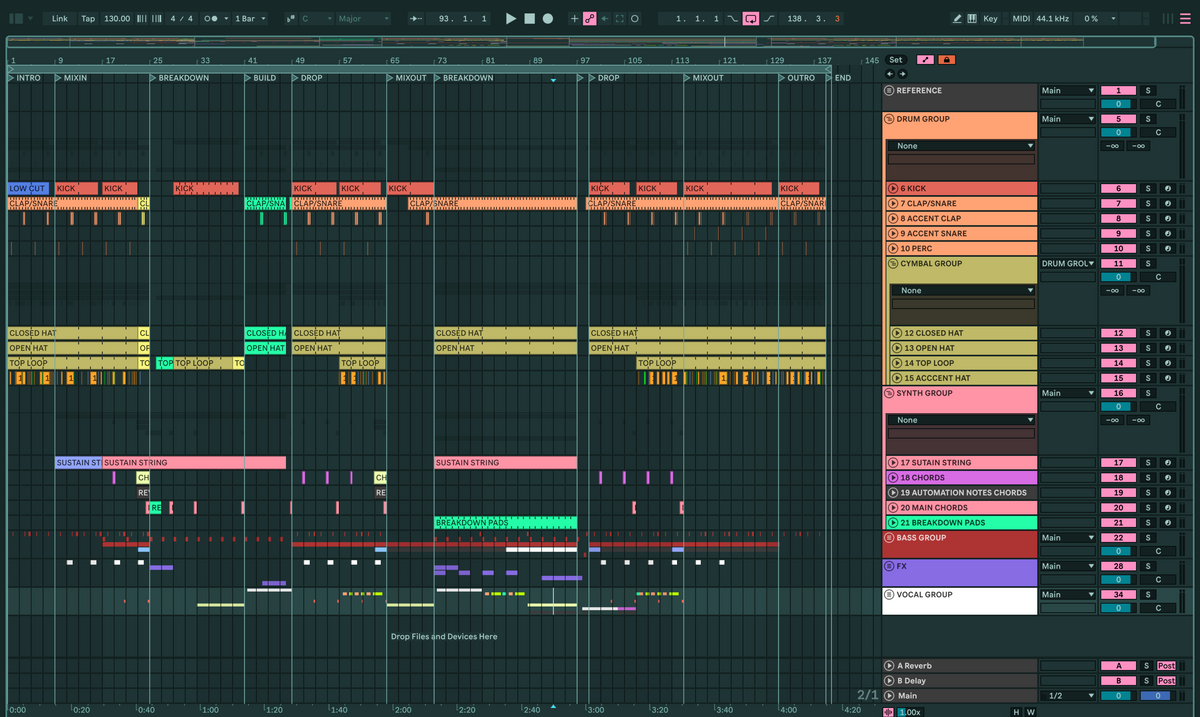Click the -∞ send slider on CYMBAL GROUP
1200x717 pixels.
pyautogui.click(x=1112, y=290)
